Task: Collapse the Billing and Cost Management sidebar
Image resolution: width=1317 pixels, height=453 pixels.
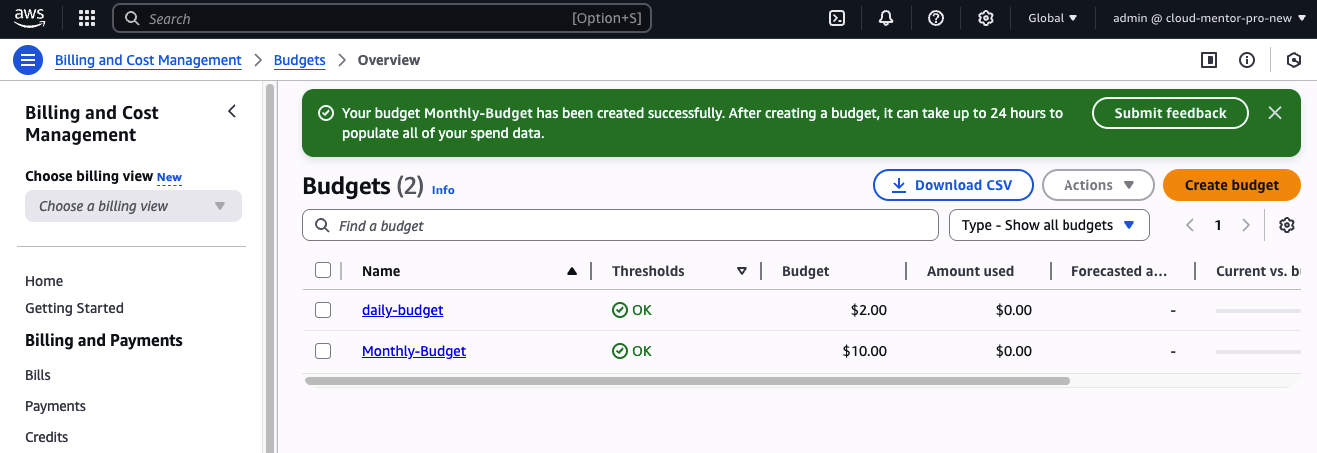Action: click(x=232, y=111)
